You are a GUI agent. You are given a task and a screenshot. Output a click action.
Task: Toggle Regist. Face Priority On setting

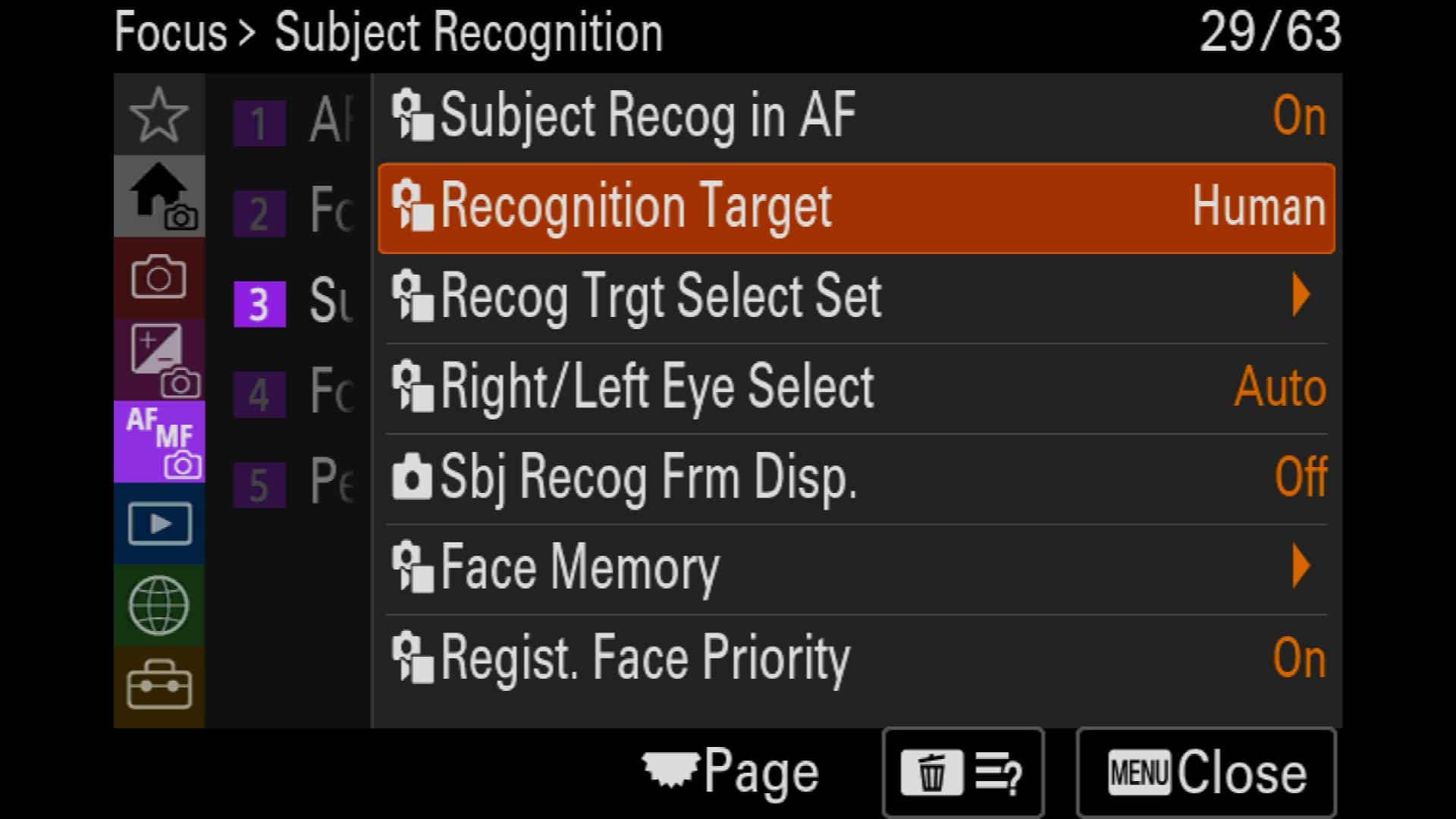857,658
